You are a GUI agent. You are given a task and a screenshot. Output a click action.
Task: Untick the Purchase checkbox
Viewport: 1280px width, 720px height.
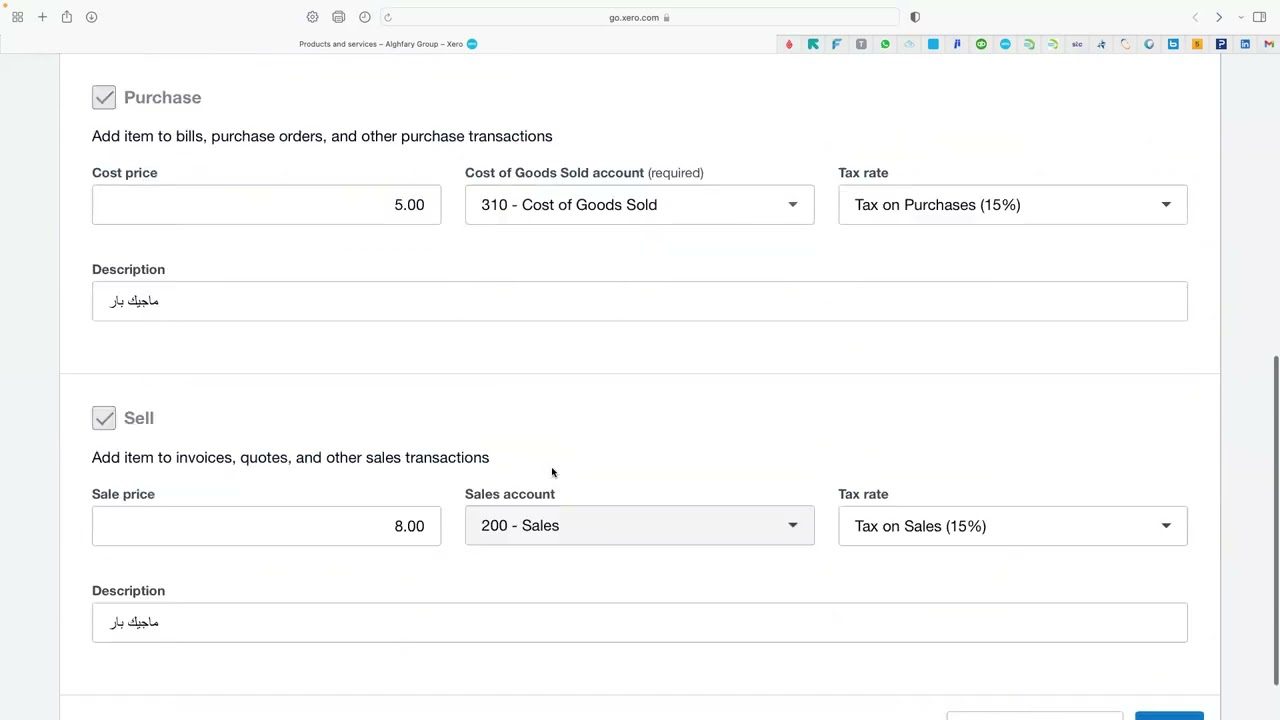[104, 97]
